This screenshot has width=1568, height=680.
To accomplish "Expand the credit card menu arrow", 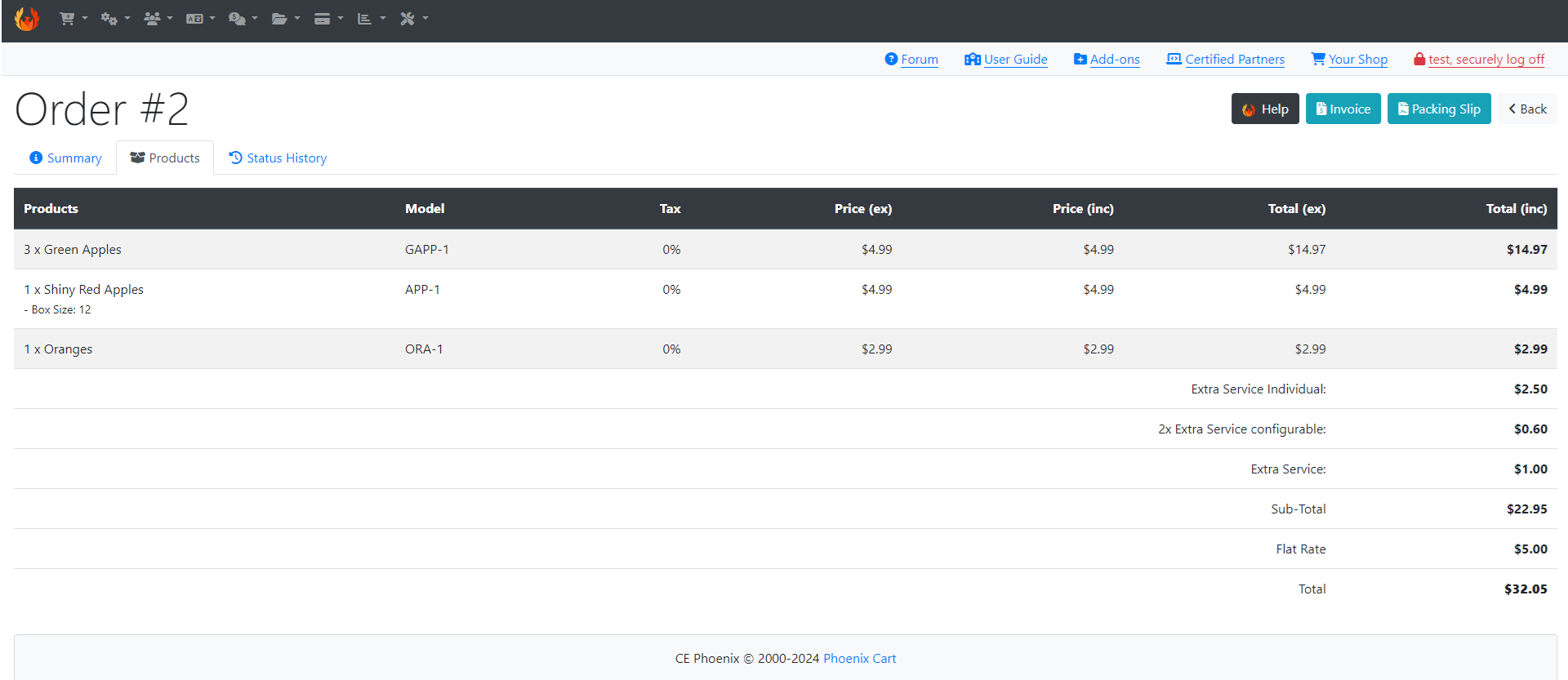I will 341,18.
